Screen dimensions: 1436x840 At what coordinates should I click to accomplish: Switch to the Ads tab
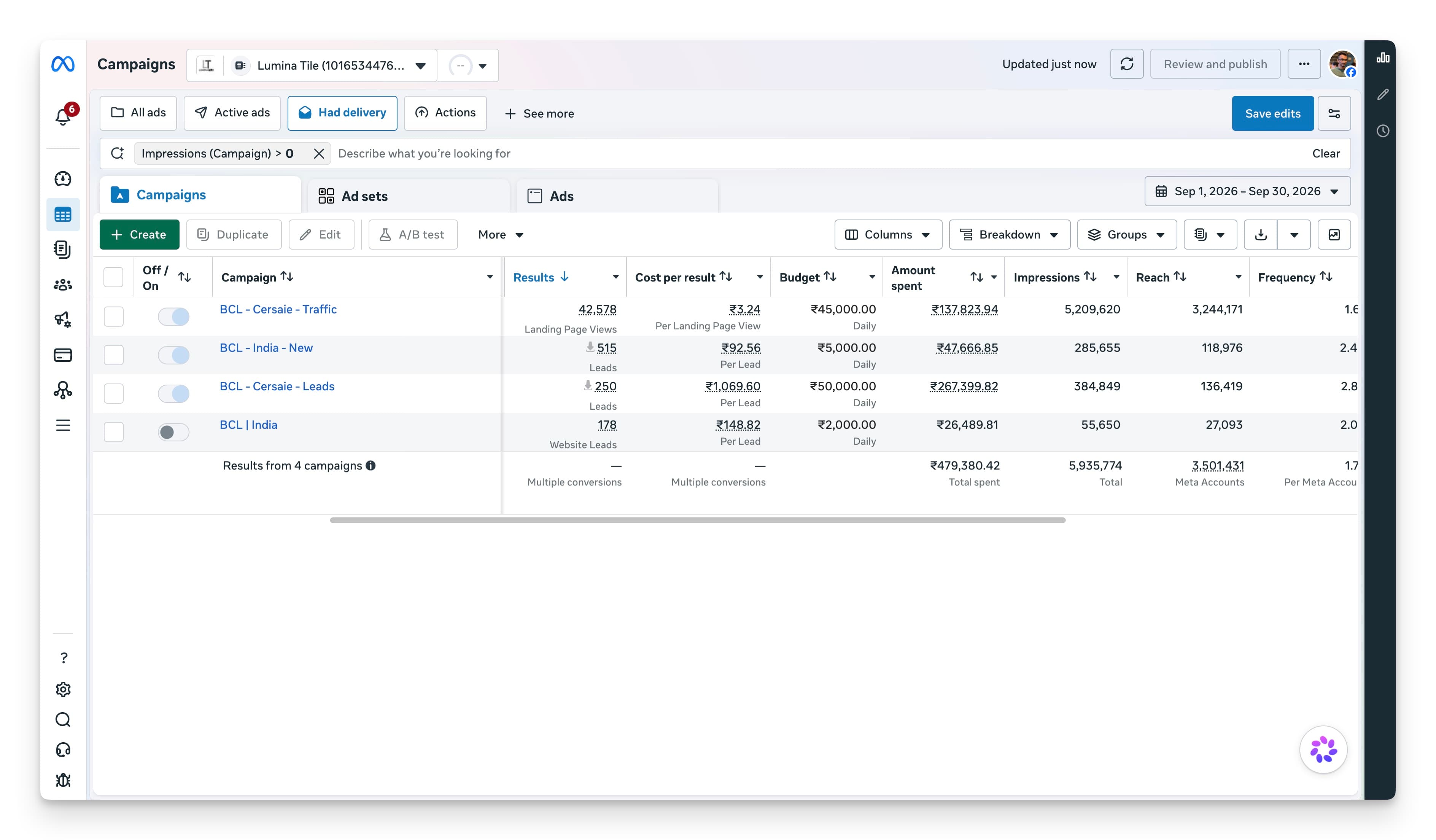(x=617, y=196)
